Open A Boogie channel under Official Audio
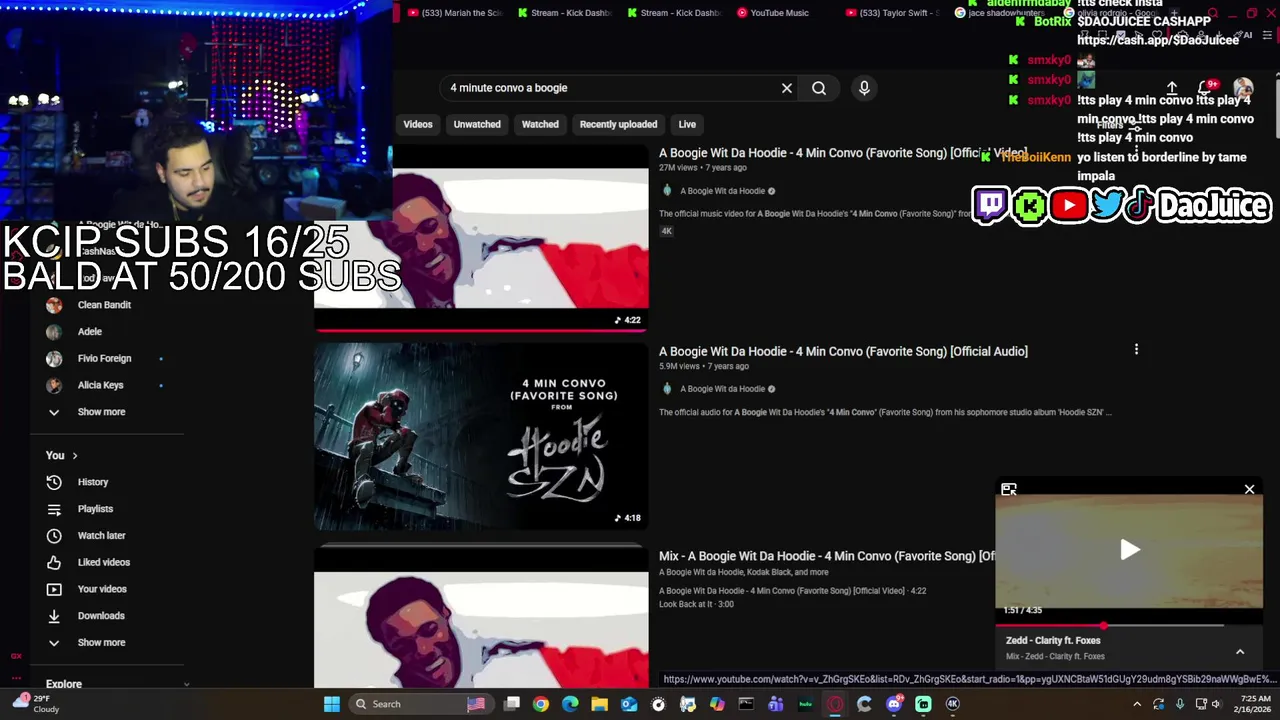 click(x=722, y=389)
